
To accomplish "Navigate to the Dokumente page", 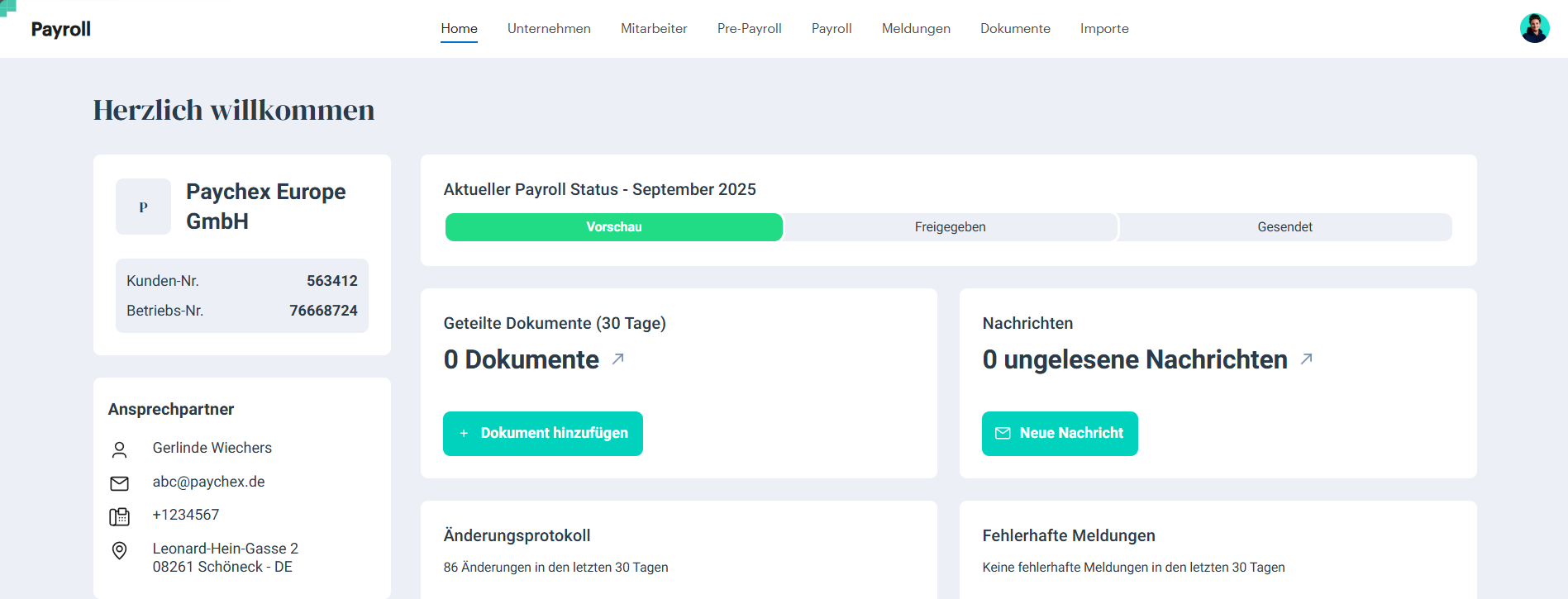I will tap(1015, 29).
